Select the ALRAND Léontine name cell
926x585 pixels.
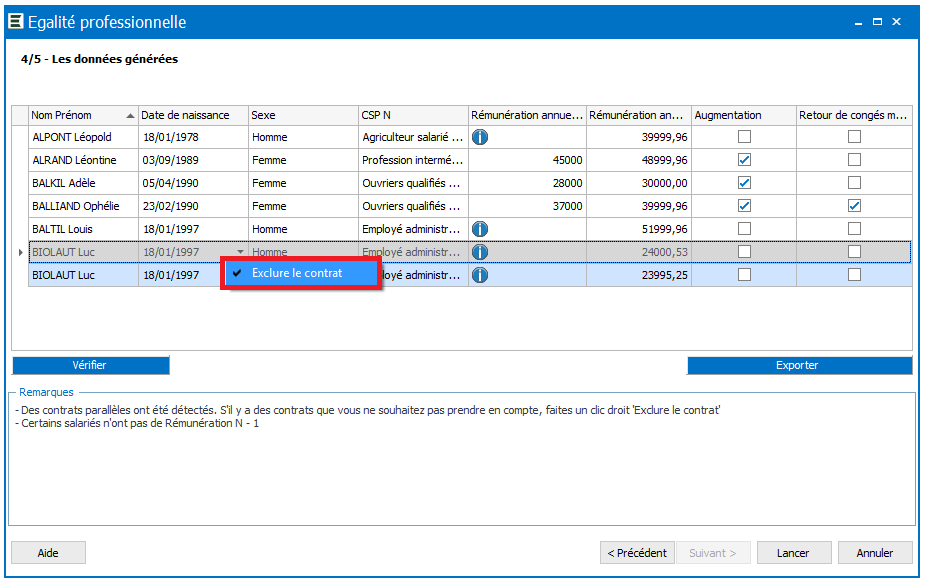[83, 160]
